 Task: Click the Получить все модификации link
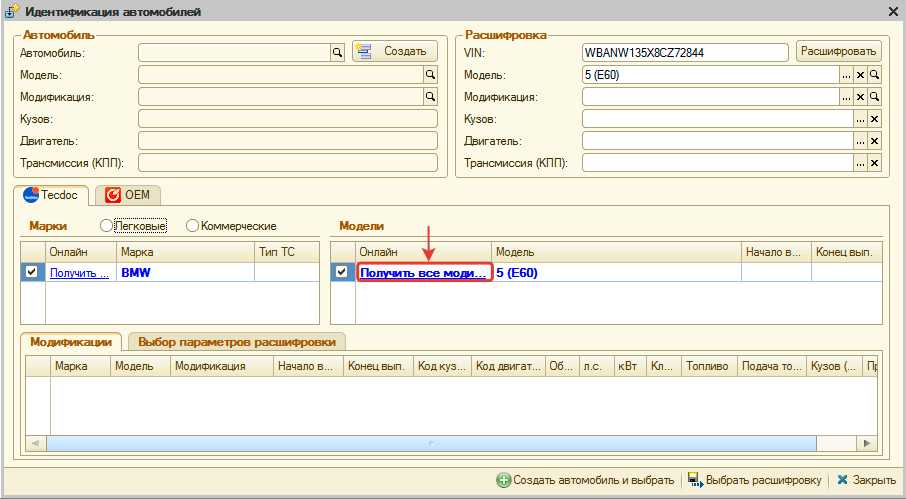[x=423, y=272]
